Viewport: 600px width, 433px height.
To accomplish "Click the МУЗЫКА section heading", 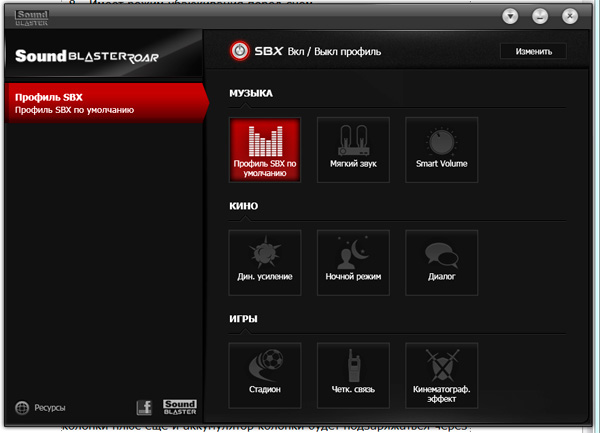I will click(x=251, y=93).
